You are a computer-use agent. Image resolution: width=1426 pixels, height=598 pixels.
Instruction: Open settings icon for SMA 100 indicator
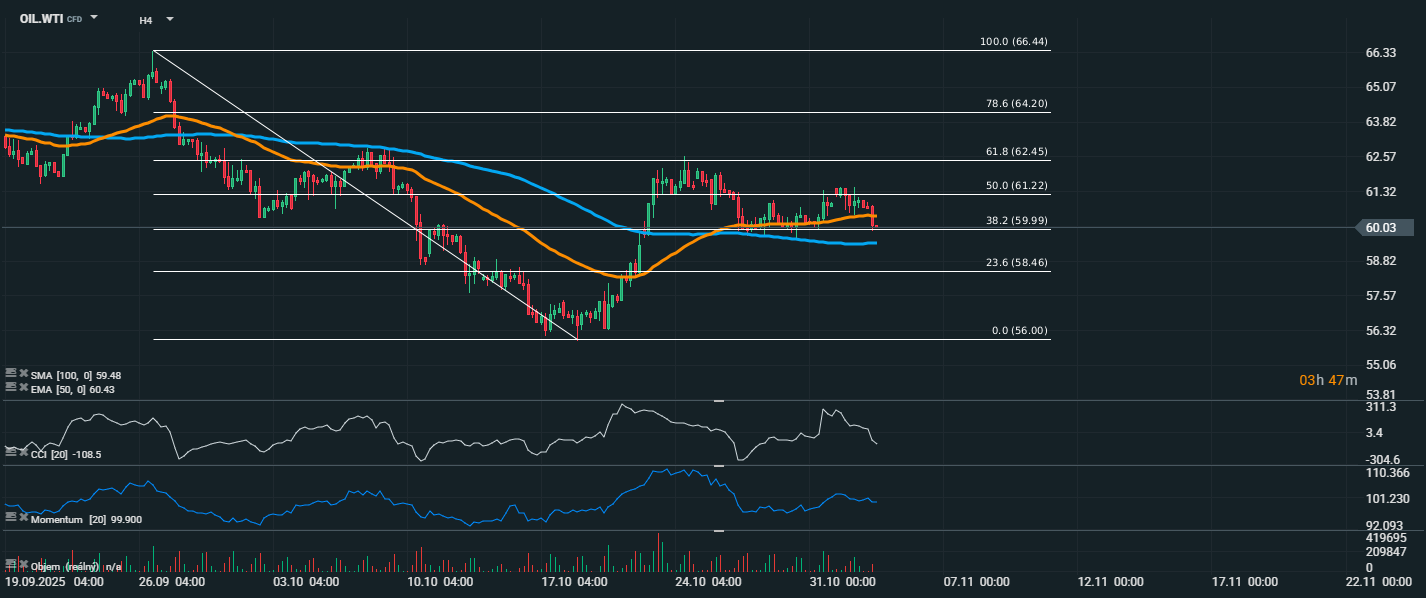click(11, 373)
